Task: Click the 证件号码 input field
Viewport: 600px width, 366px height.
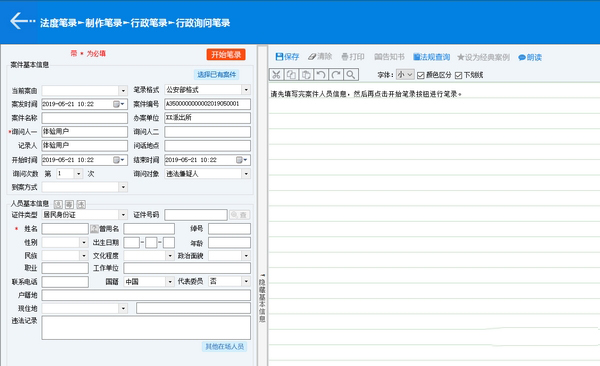Action: coord(196,215)
